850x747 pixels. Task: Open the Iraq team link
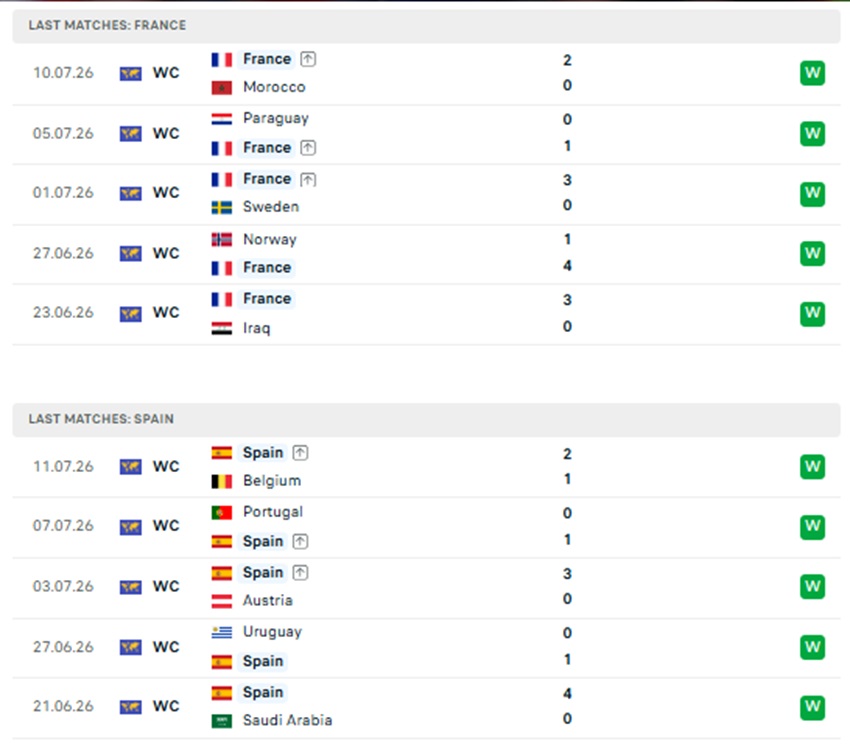tap(256, 328)
